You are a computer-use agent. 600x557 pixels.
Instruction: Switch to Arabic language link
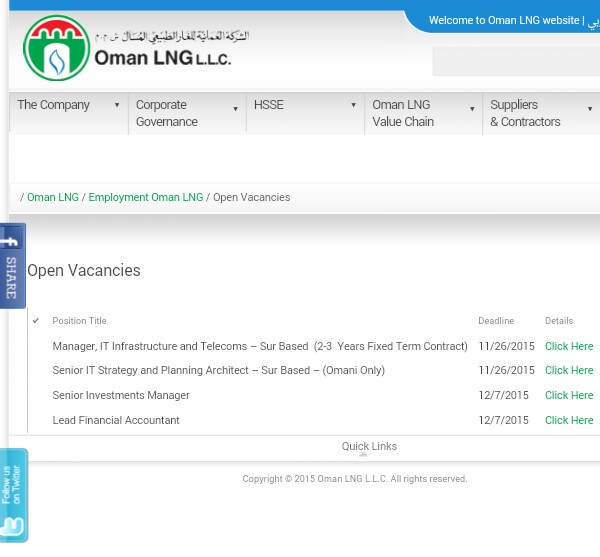tap(594, 21)
